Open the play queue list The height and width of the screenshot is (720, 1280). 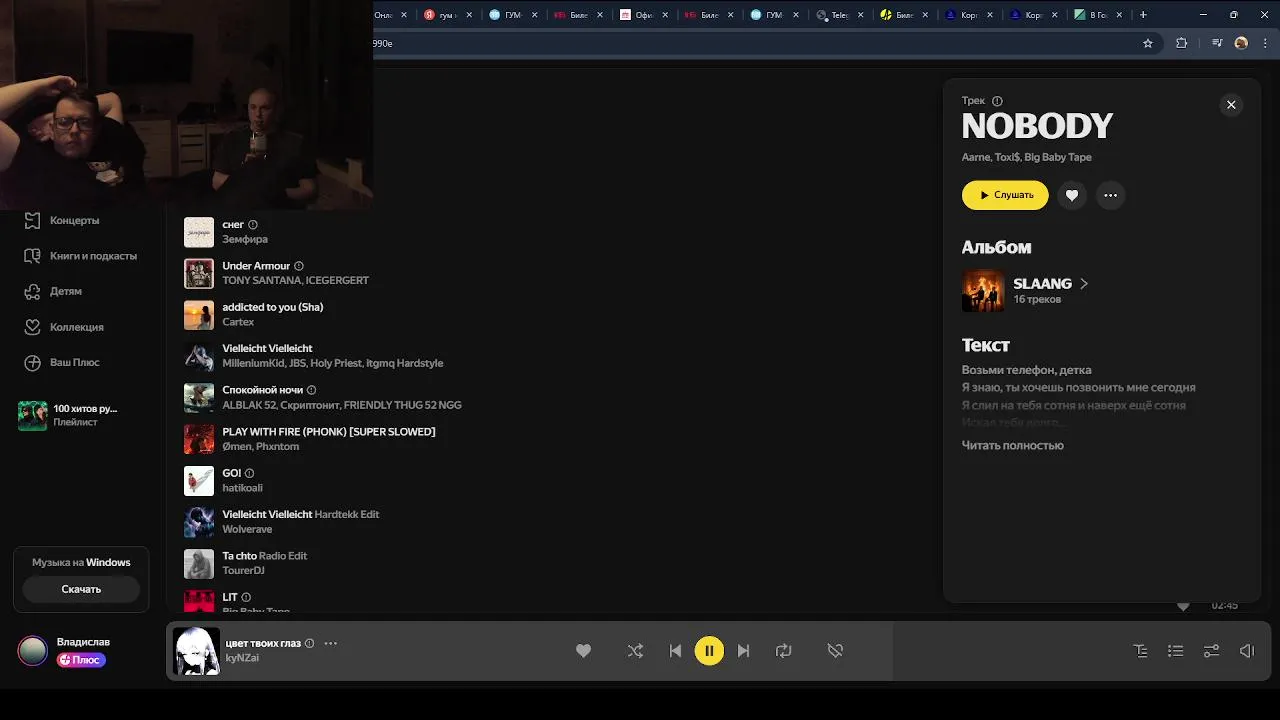tap(1176, 651)
